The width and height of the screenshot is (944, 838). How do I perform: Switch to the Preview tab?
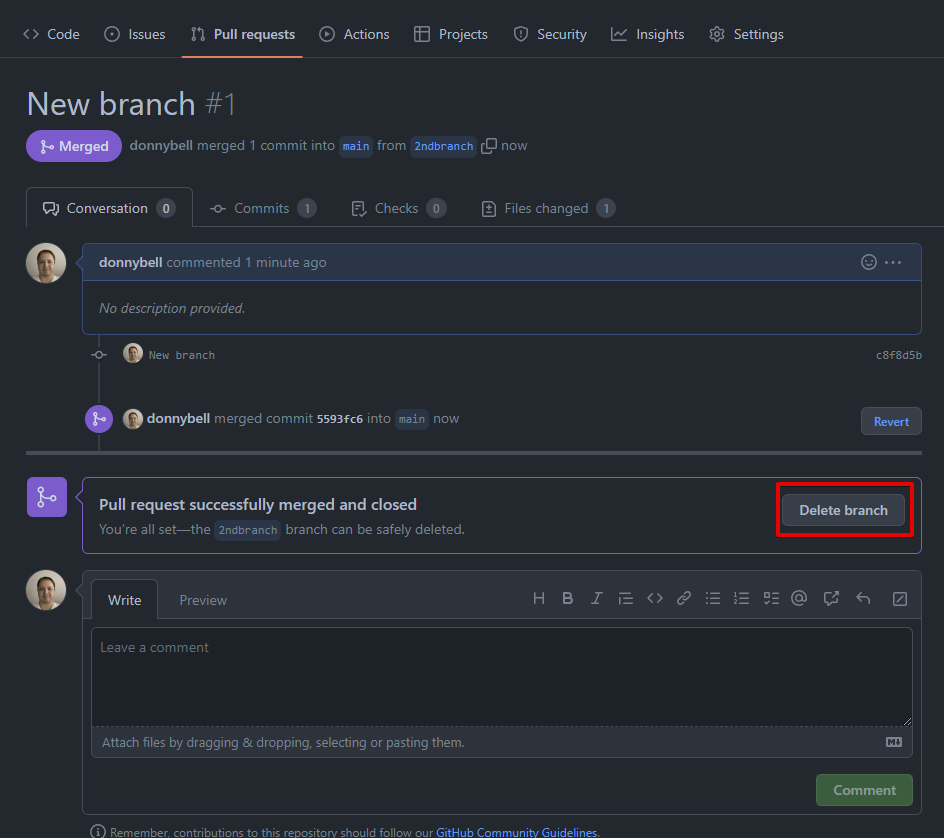203,600
